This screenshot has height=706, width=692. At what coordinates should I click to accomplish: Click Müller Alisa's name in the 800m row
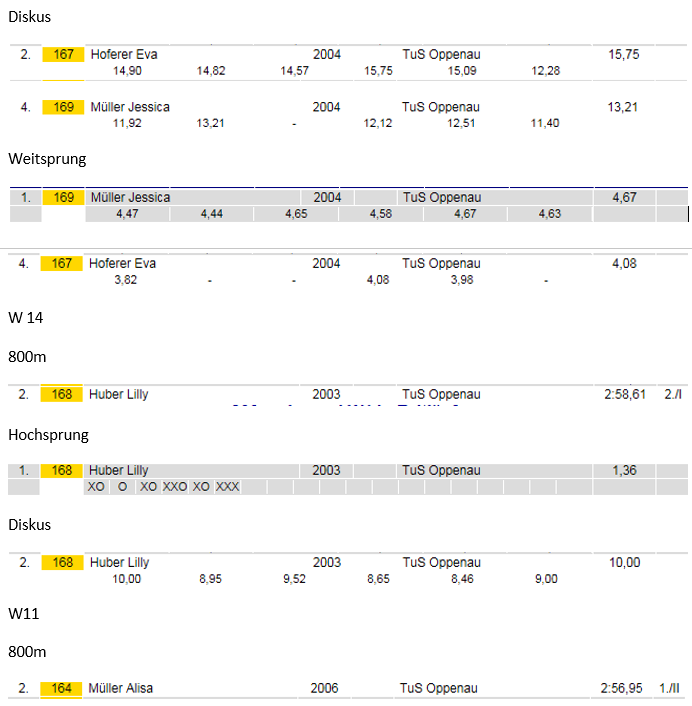121,688
